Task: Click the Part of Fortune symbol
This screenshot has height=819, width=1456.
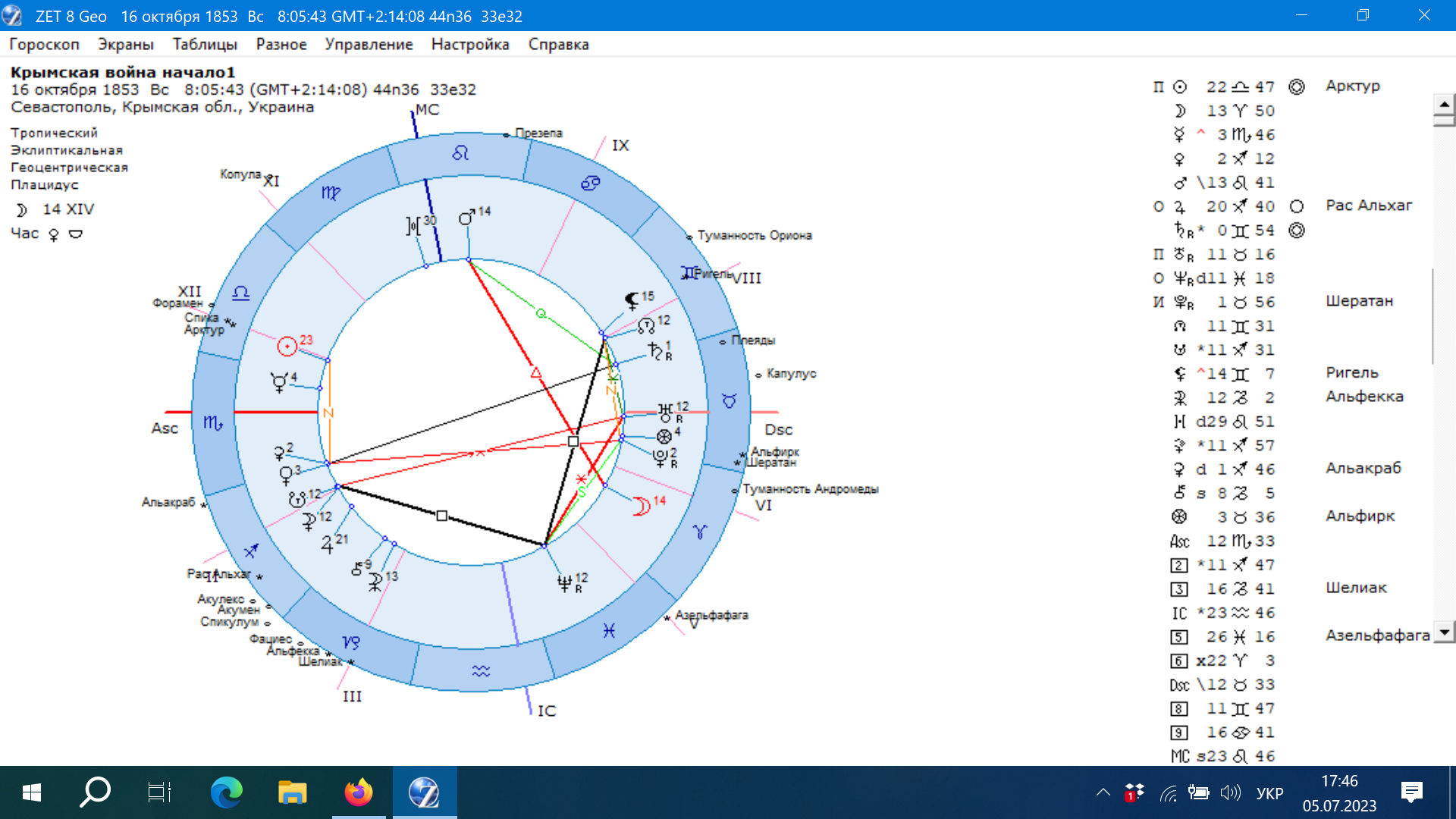Action: 664,437
